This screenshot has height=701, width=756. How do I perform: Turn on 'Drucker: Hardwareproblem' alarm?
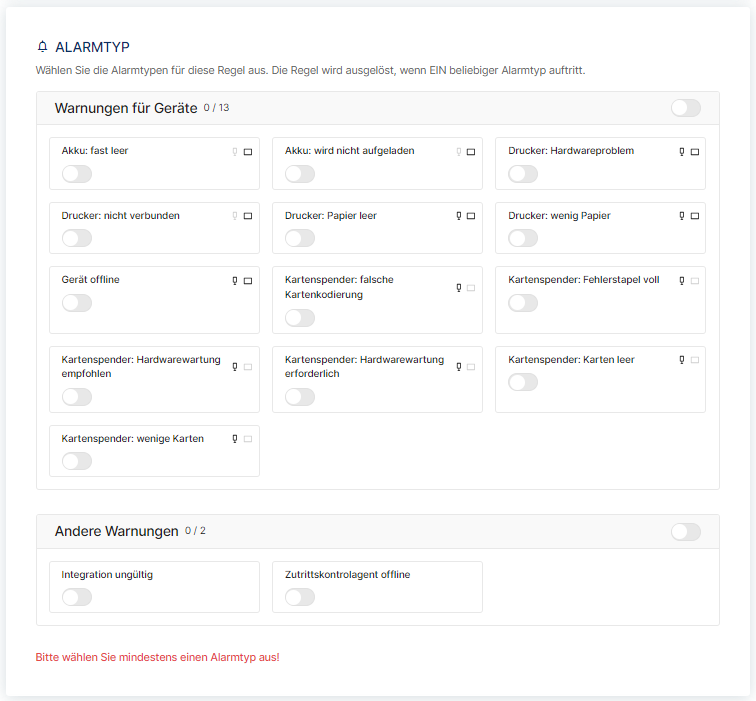pos(523,174)
